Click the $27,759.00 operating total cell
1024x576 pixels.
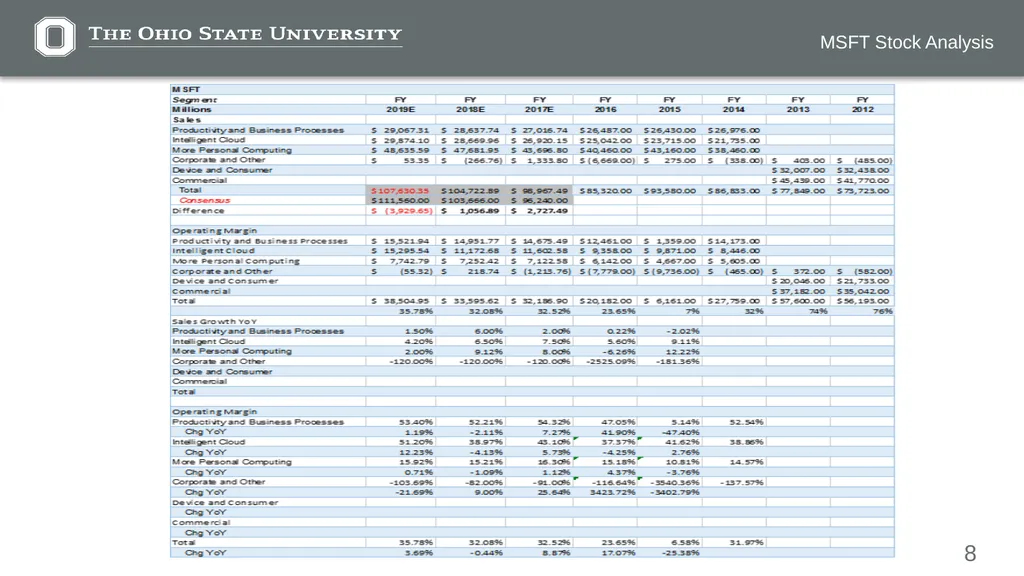click(734, 301)
